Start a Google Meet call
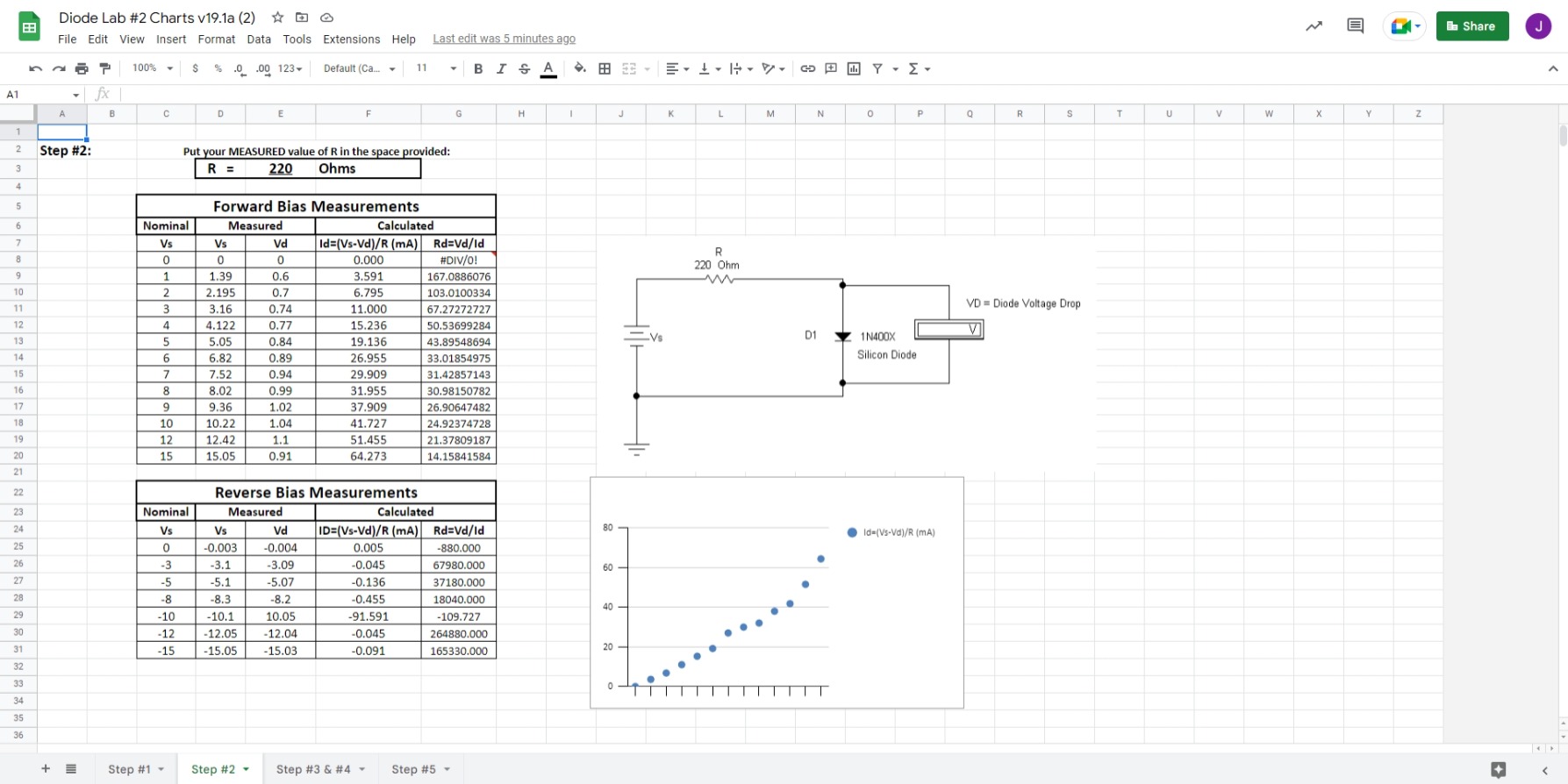The height and width of the screenshot is (784, 1568). click(x=1405, y=26)
